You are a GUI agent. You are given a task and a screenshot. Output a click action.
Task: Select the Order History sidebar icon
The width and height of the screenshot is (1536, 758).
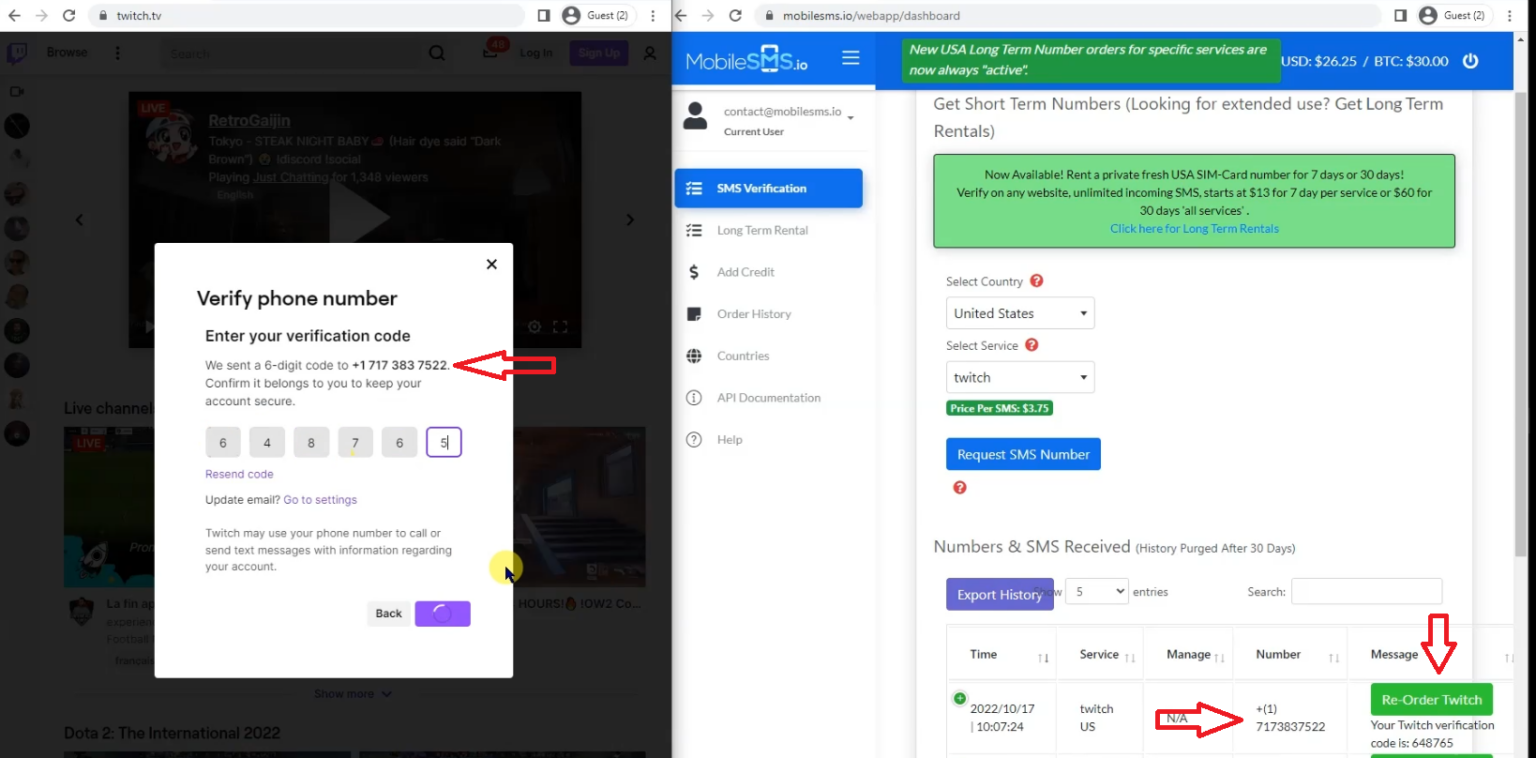(694, 313)
